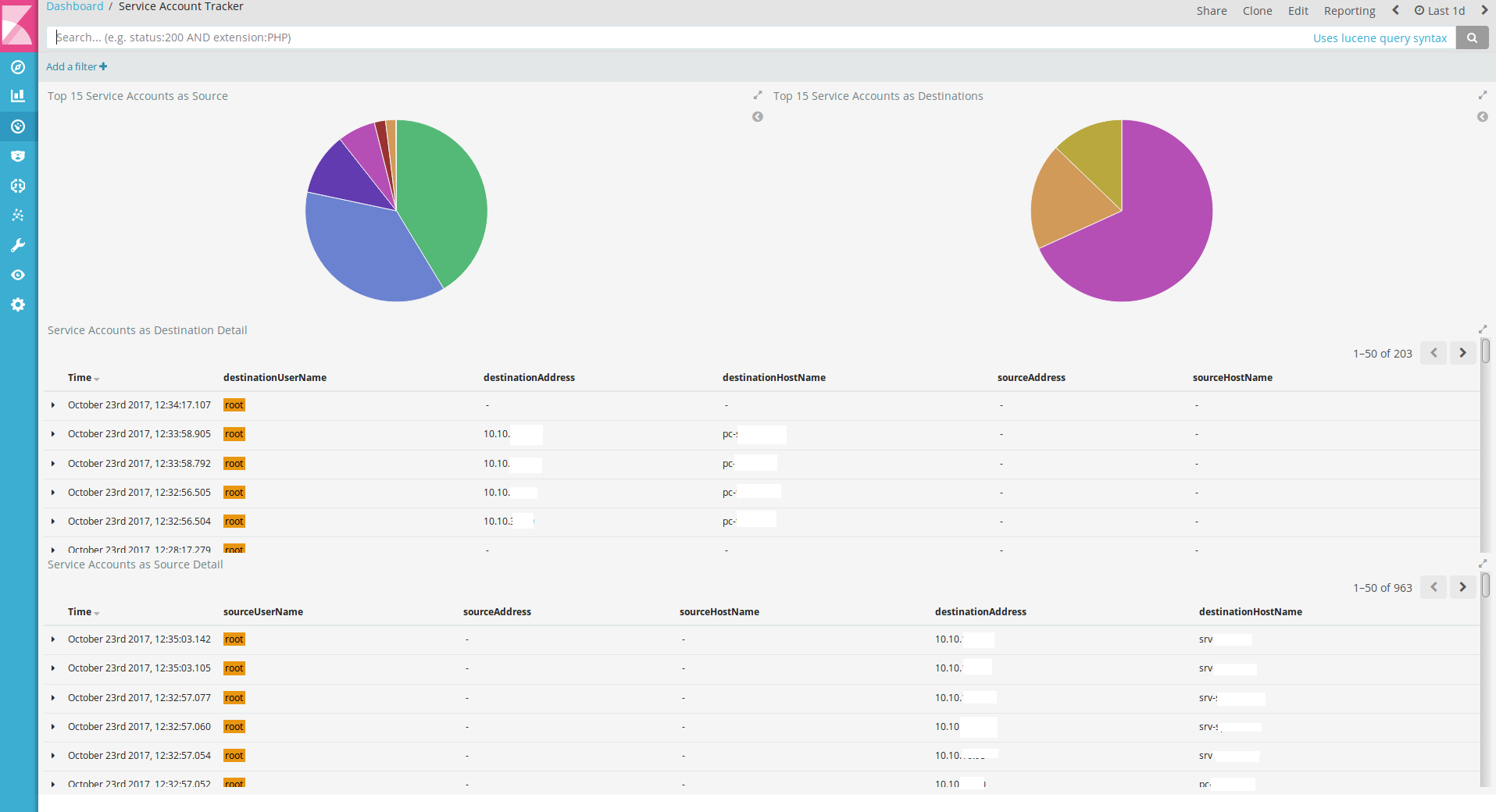Toggle legend for Service Accounts as Destinations chart
This screenshot has height=812, width=1496.
point(1482,117)
